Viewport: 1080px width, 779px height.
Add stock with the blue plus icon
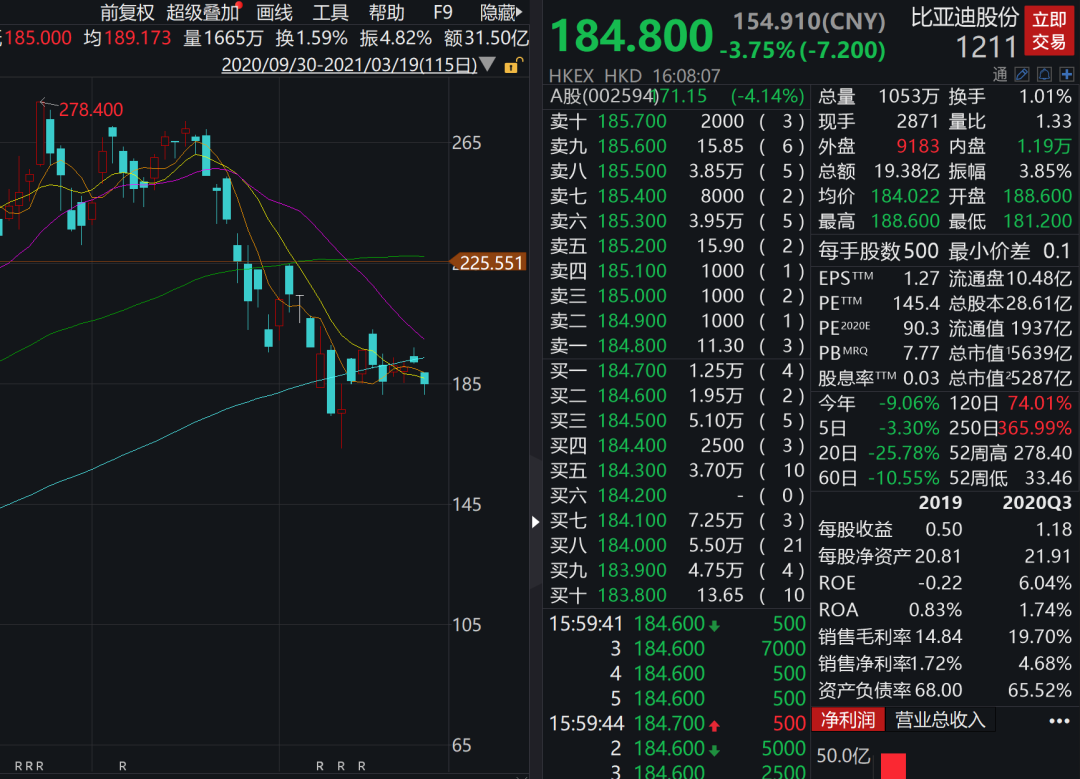point(1066,74)
